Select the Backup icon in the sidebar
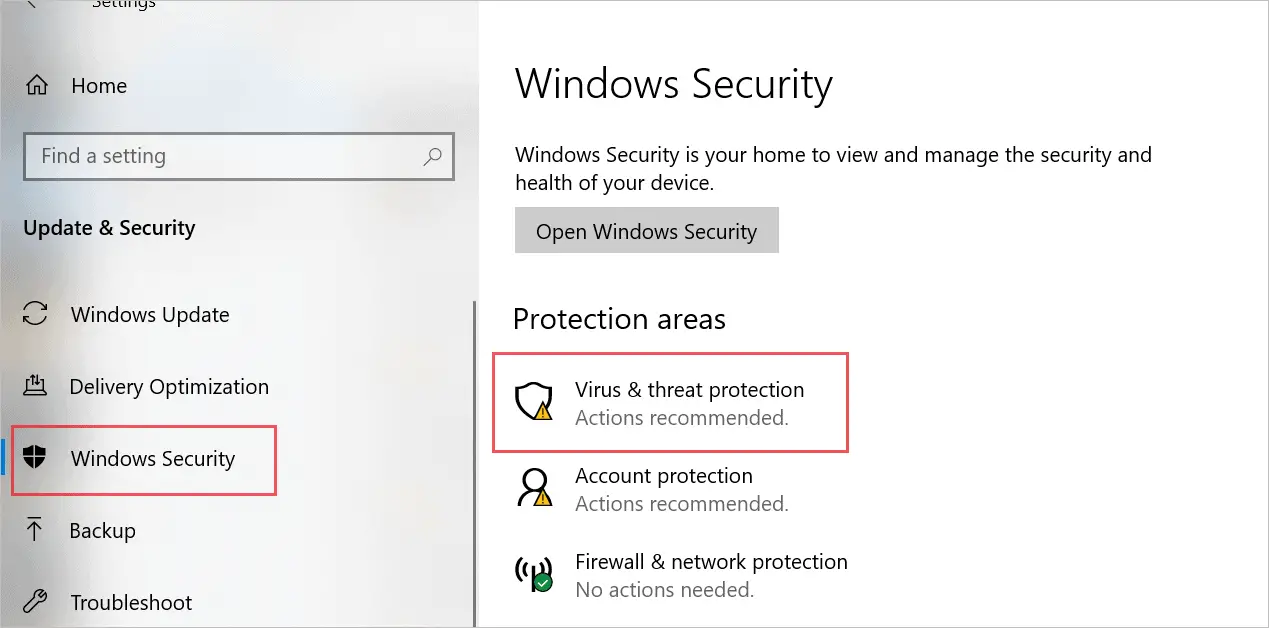The height and width of the screenshot is (628, 1269). pyautogui.click(x=36, y=531)
